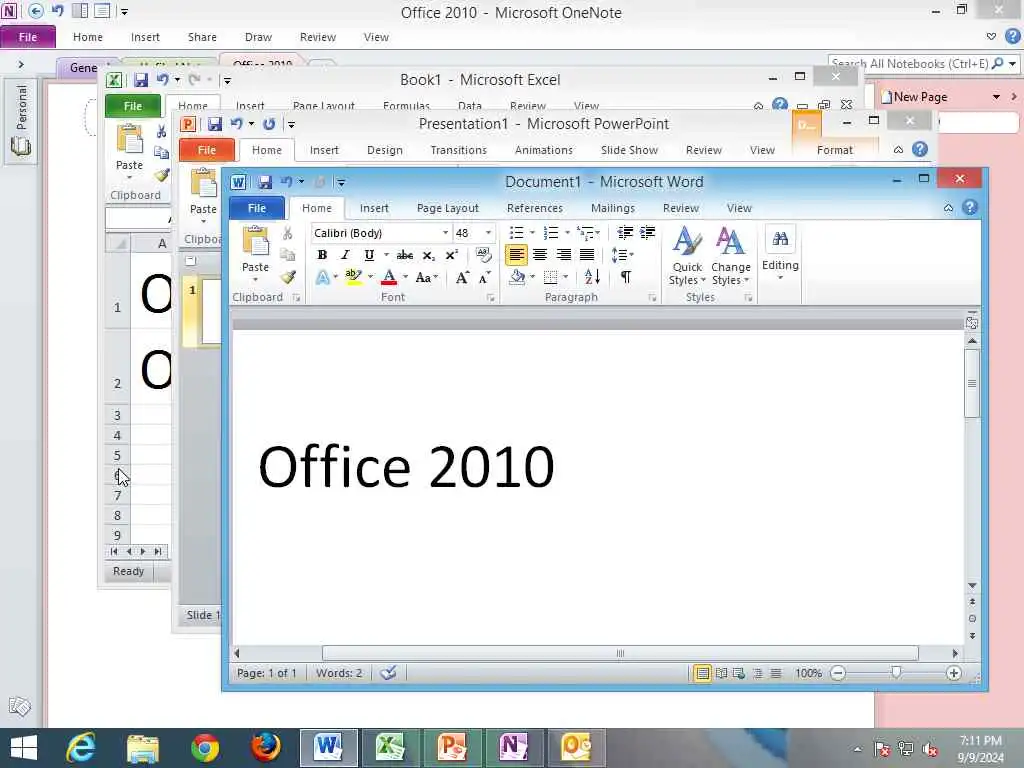Open Excel from the Windows taskbar
Viewport: 1024px width, 768px height.
[391, 748]
